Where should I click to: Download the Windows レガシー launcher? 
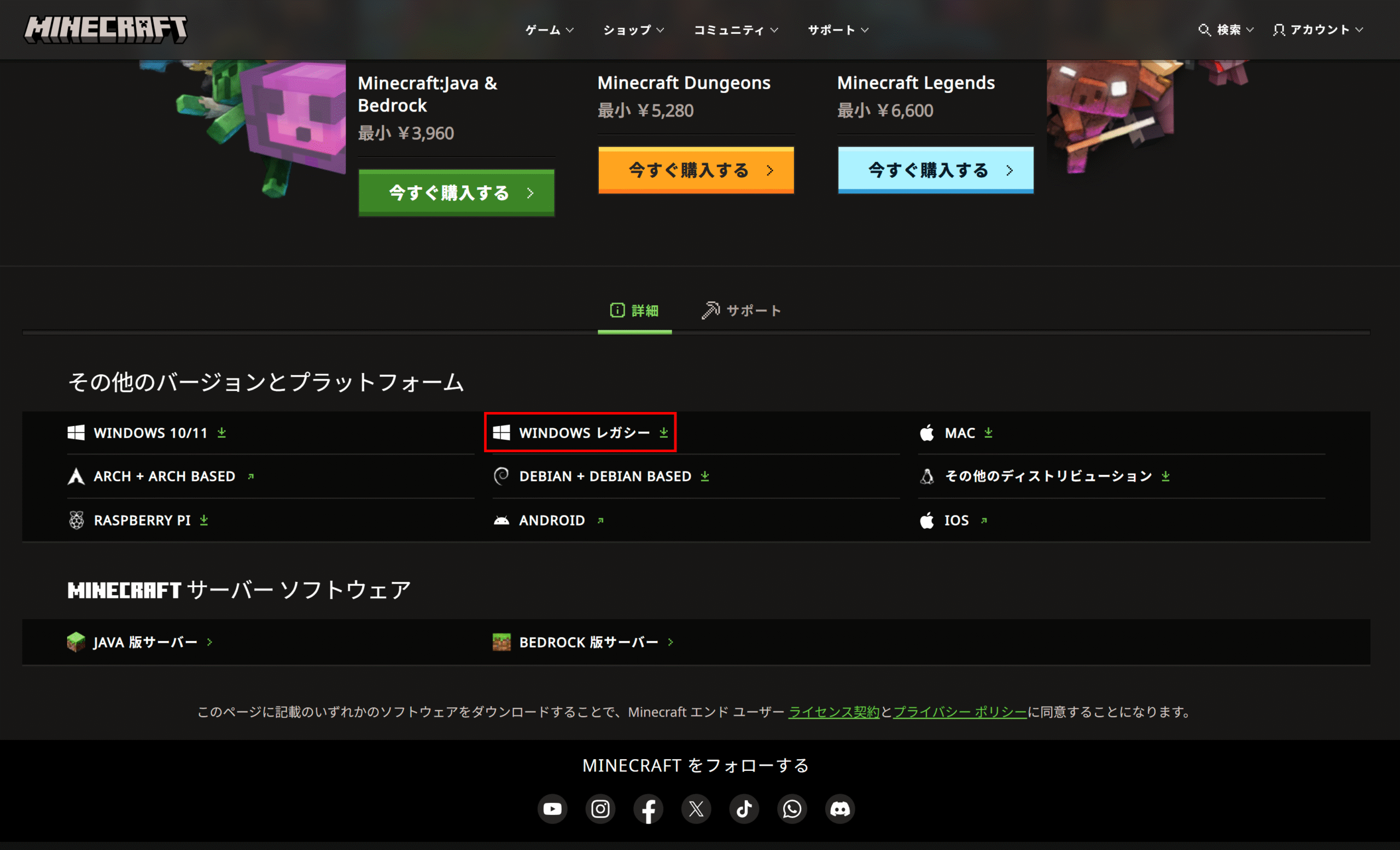tap(580, 433)
